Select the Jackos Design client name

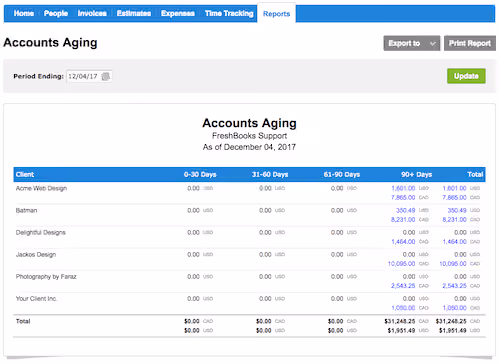pyautogui.click(x=36, y=254)
